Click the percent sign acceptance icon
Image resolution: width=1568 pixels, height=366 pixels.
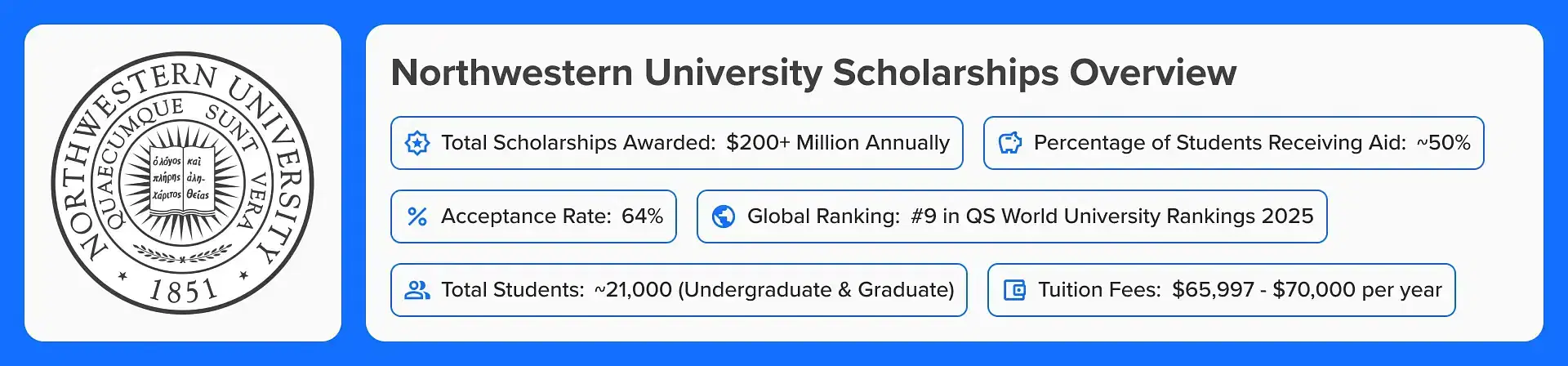click(x=417, y=216)
